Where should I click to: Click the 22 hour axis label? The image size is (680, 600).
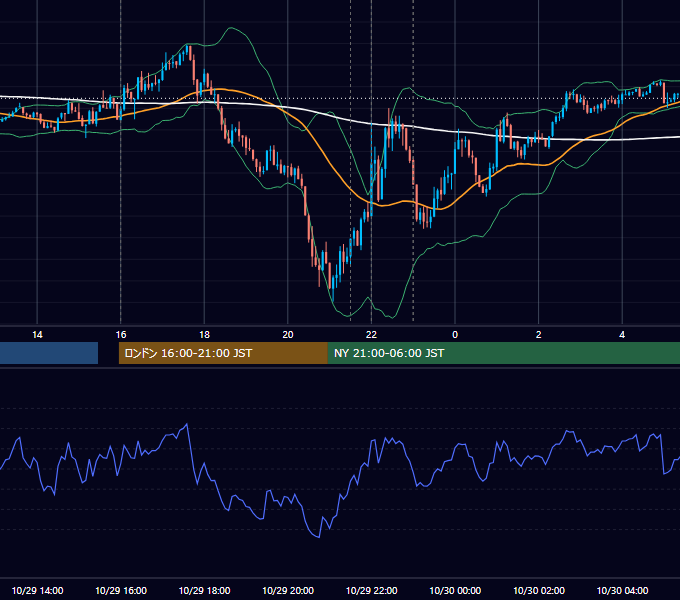tap(371, 335)
